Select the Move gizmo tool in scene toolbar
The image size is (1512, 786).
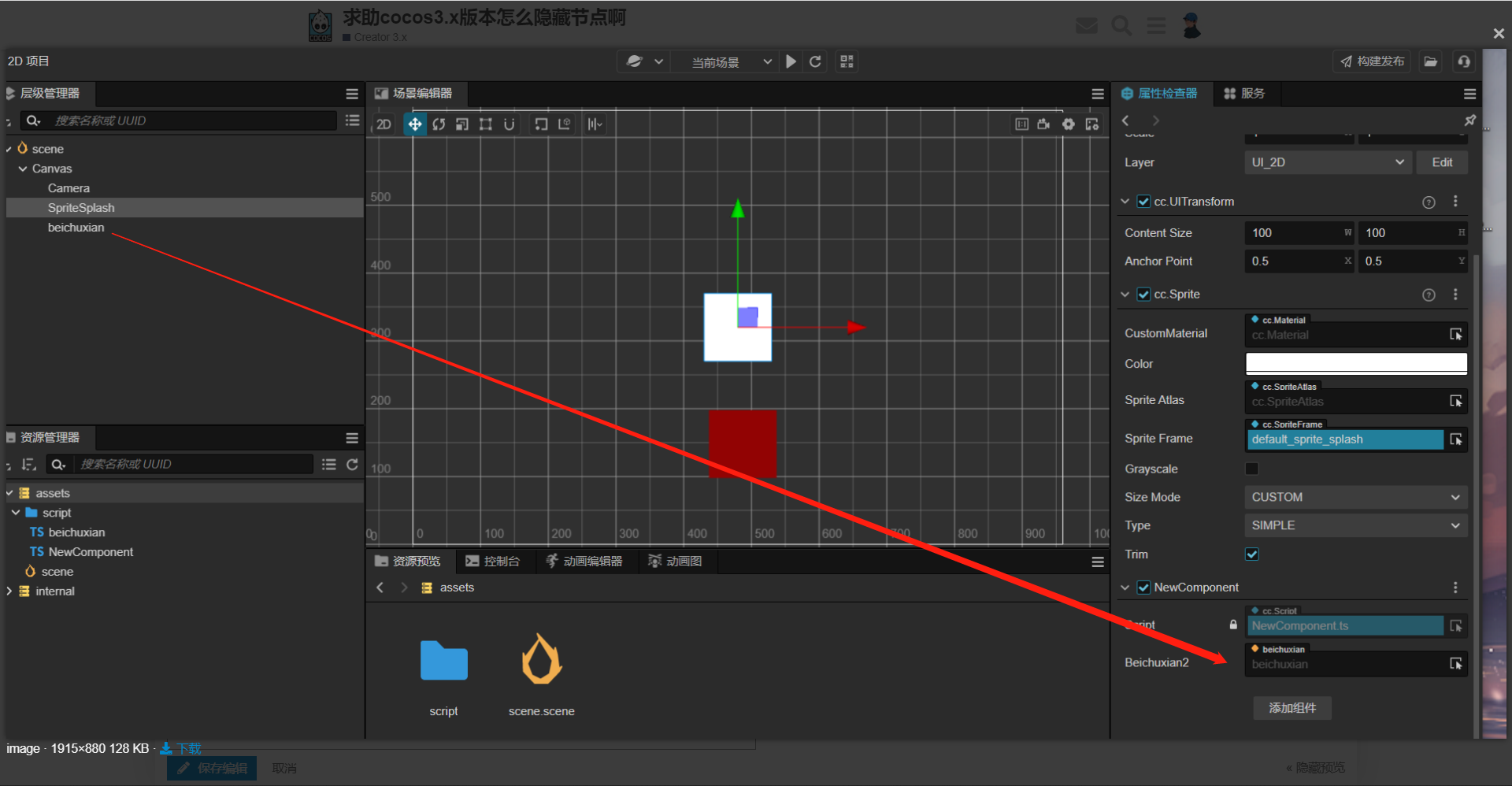(414, 124)
